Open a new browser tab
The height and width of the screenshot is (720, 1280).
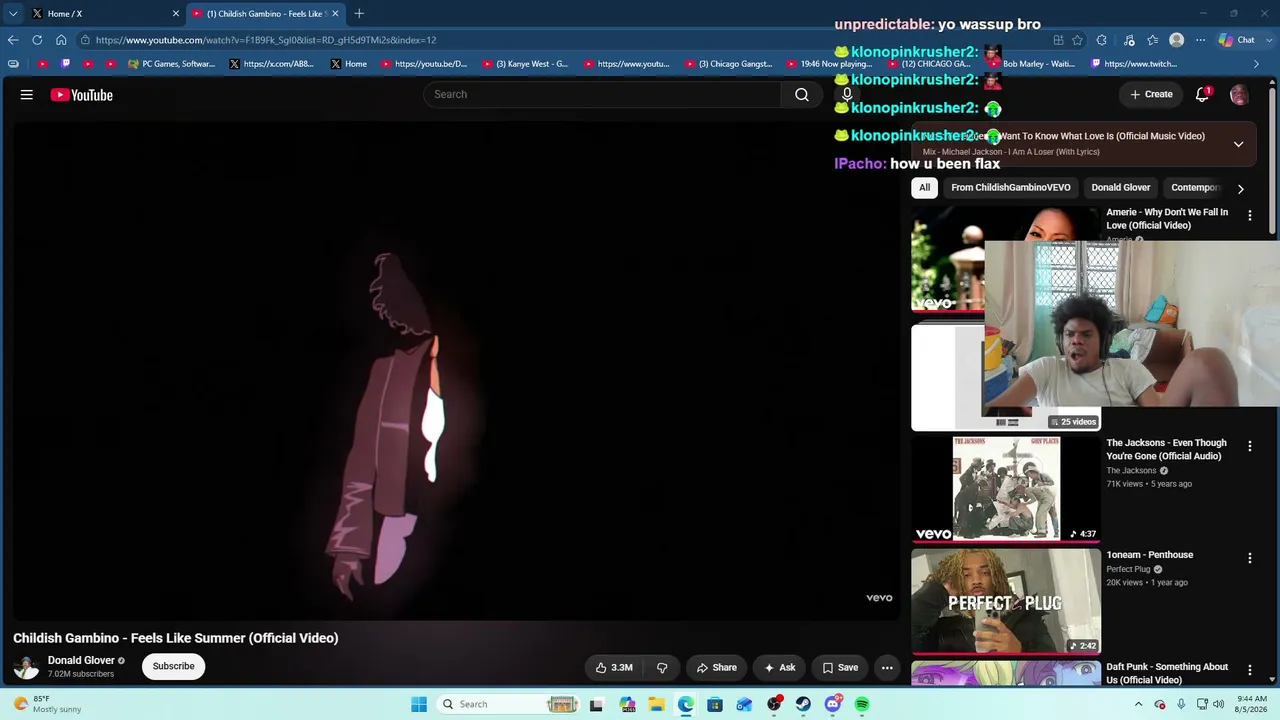coord(359,13)
